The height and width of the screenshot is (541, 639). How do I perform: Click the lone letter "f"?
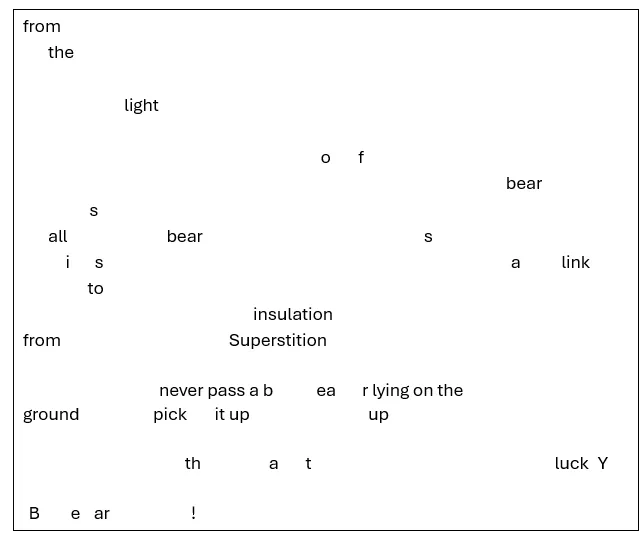point(361,157)
